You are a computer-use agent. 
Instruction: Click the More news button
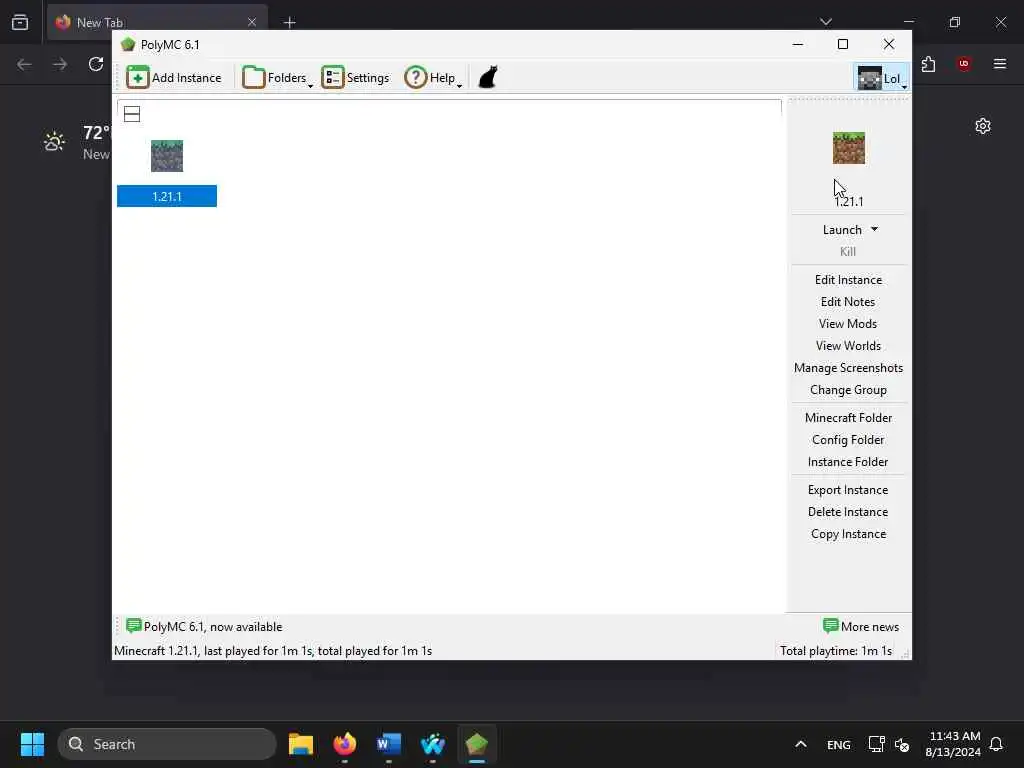[861, 626]
